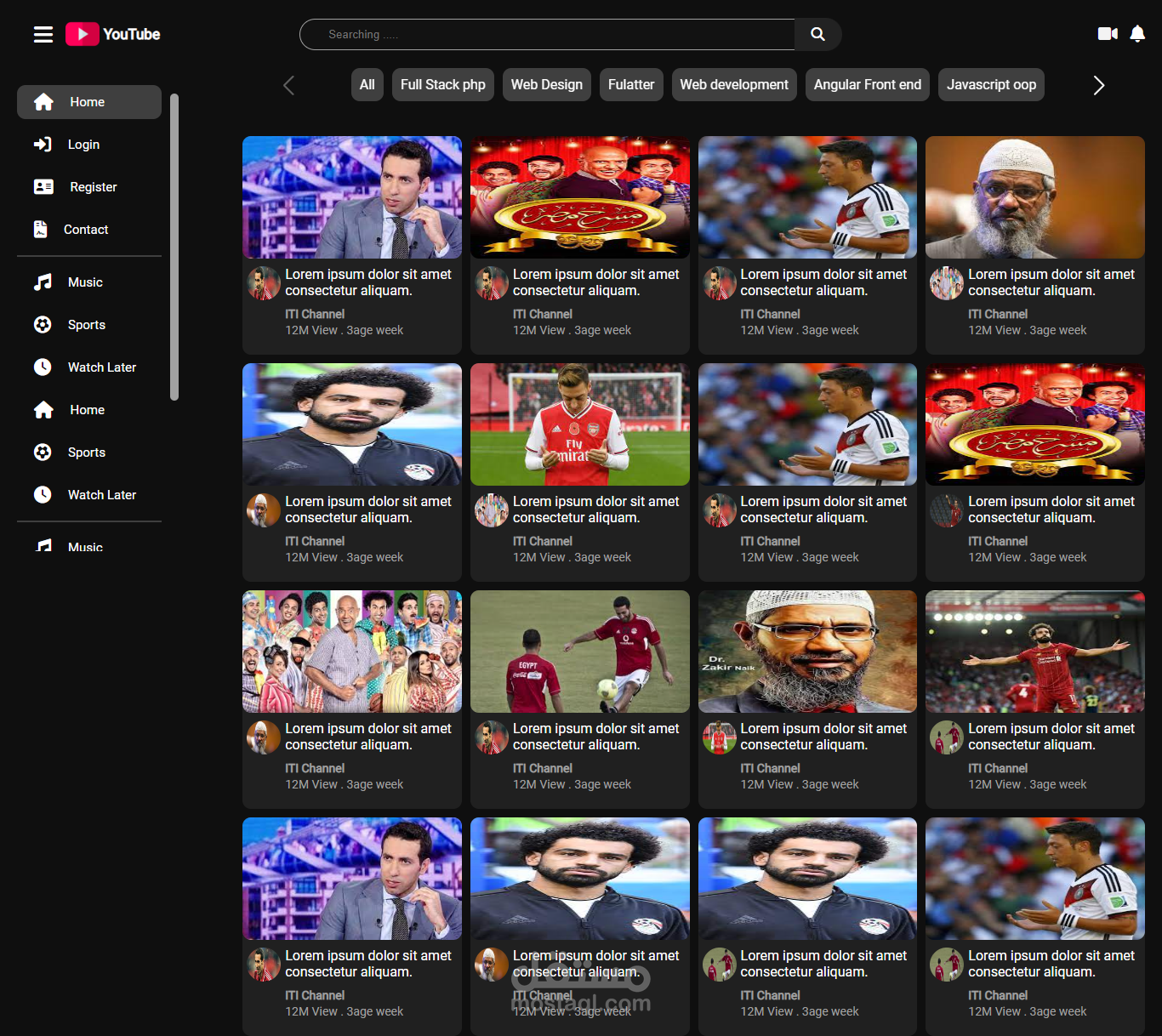1162x1036 pixels.
Task: Select the Music icon in the sidebar
Action: click(43, 282)
